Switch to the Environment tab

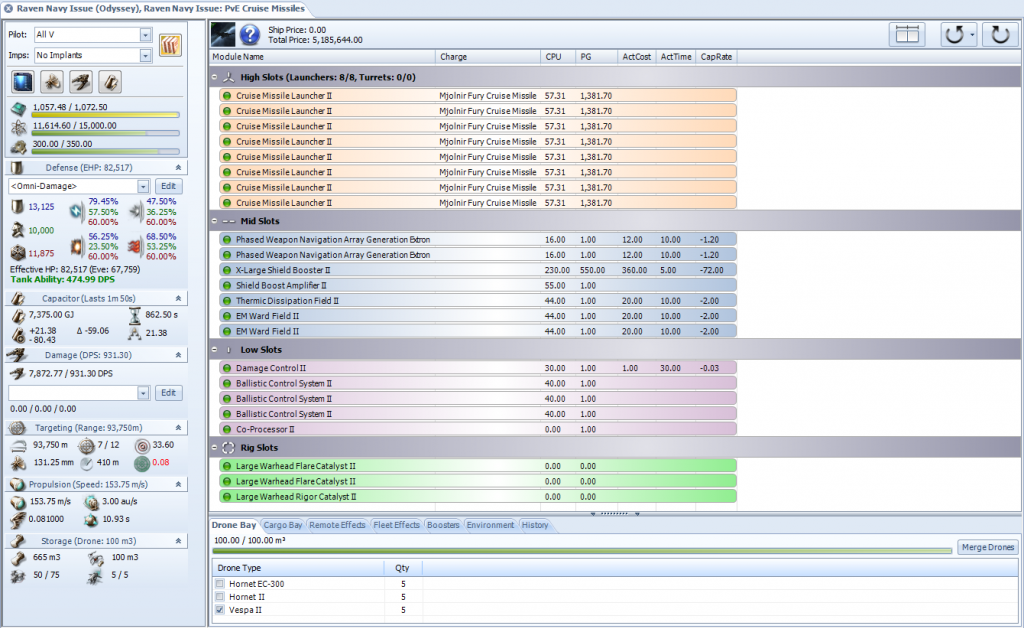tap(490, 526)
